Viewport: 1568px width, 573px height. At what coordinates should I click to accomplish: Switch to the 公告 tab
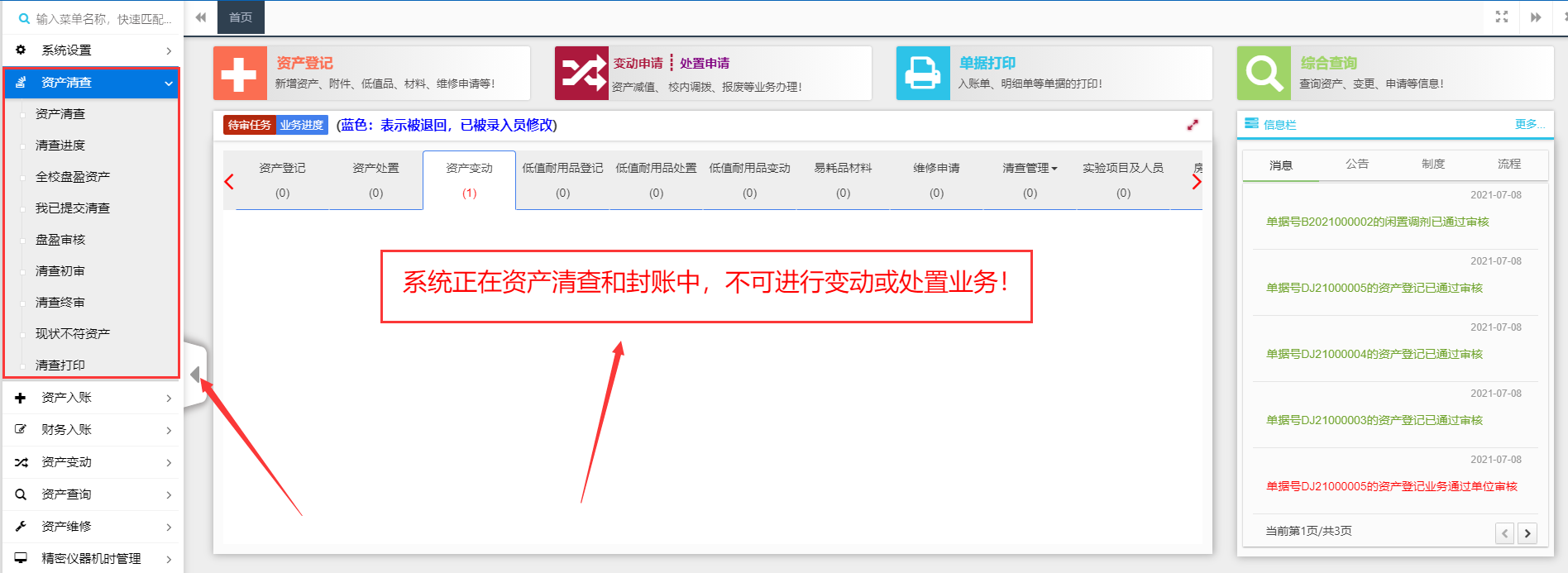point(1357,164)
